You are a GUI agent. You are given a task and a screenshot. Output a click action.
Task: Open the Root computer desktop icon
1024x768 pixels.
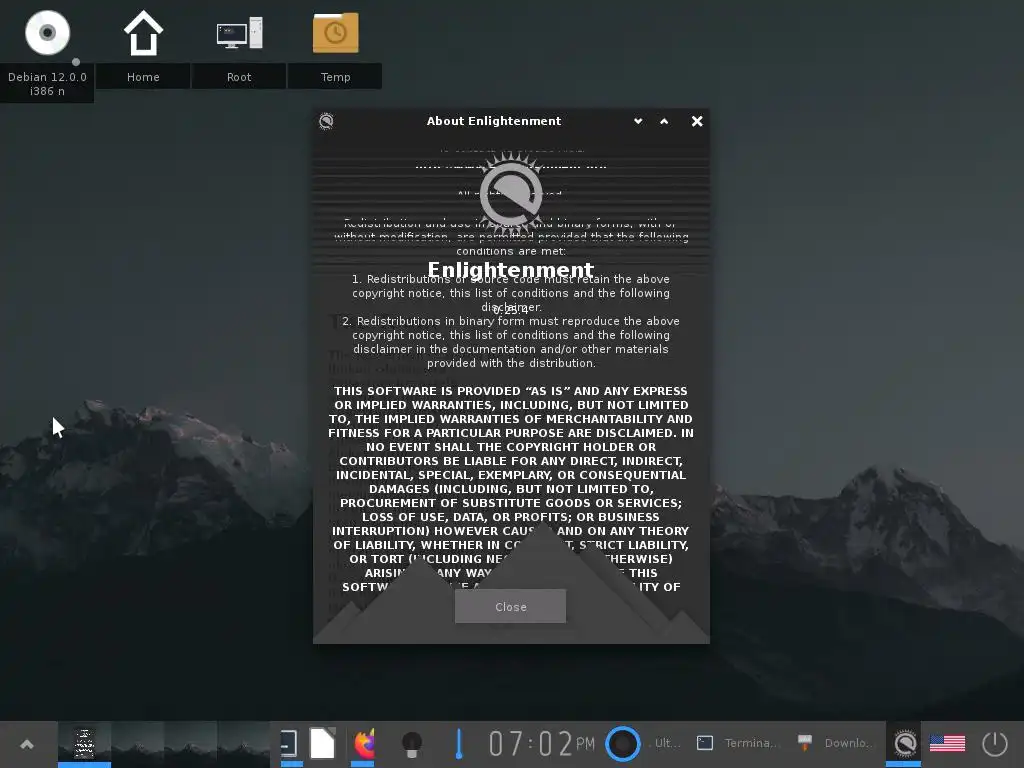click(x=239, y=33)
